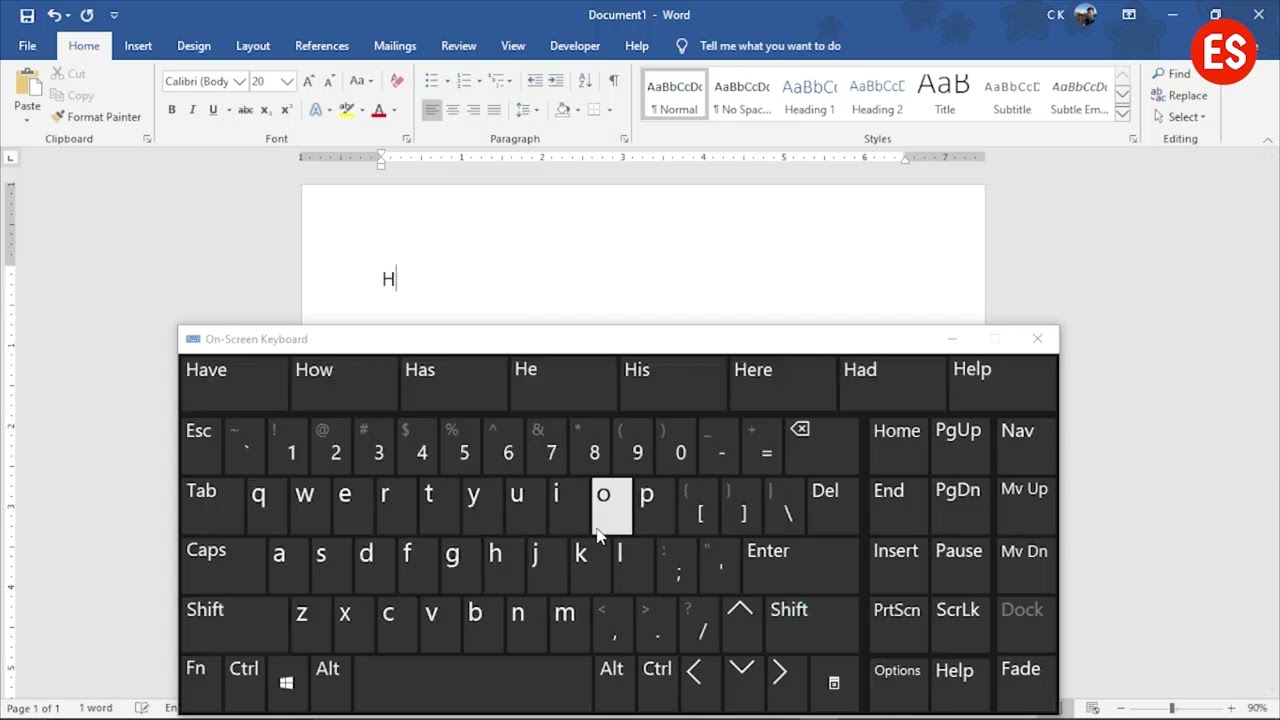Open the File tab
This screenshot has height=720, width=1280.
28,46
